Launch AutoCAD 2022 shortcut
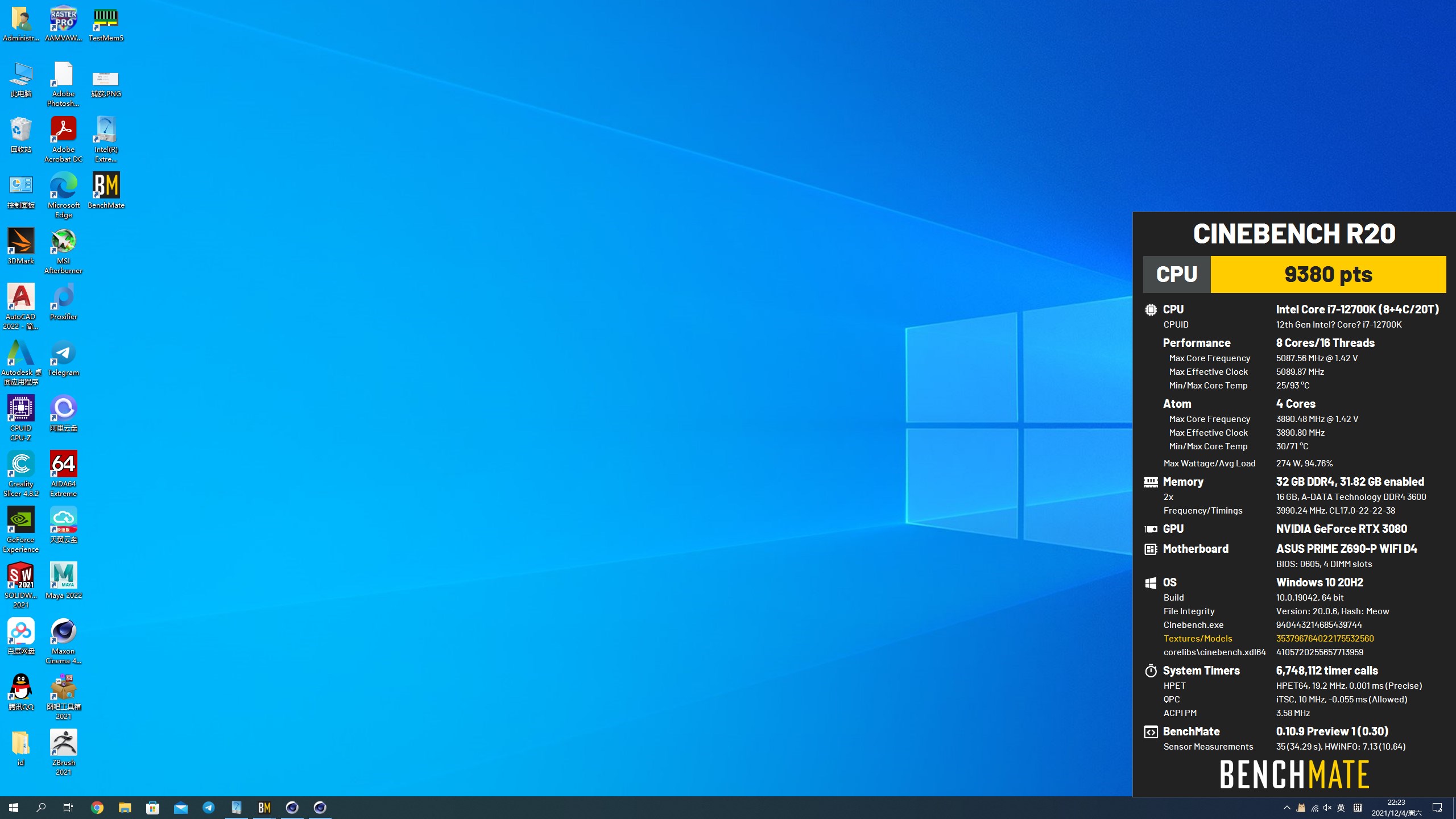This screenshot has width=1456, height=819. 21,307
